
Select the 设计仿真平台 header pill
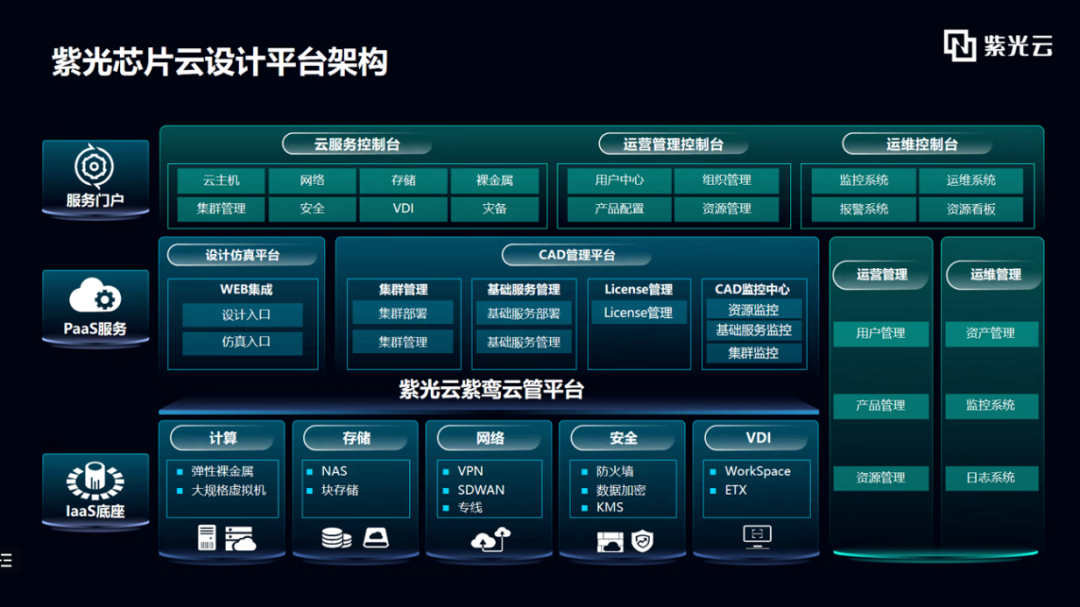[x=242, y=255]
